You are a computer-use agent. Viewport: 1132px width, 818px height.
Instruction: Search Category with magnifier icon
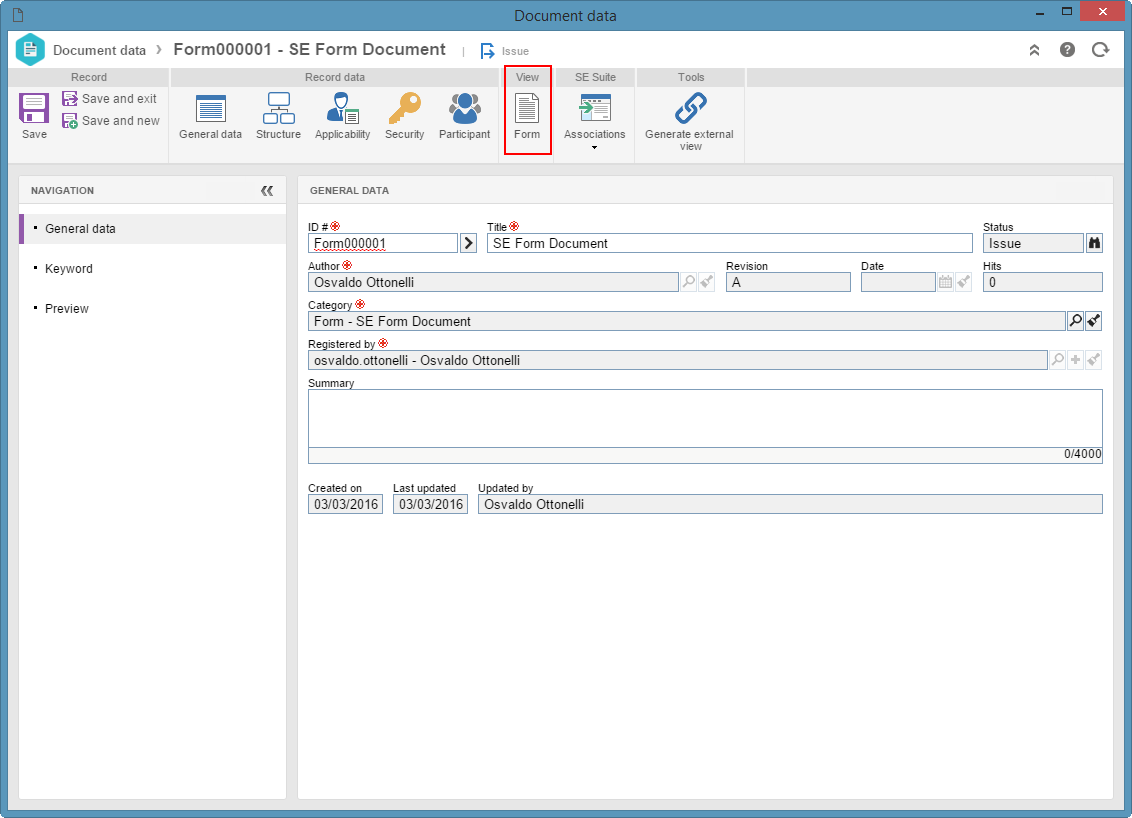[x=1076, y=321]
